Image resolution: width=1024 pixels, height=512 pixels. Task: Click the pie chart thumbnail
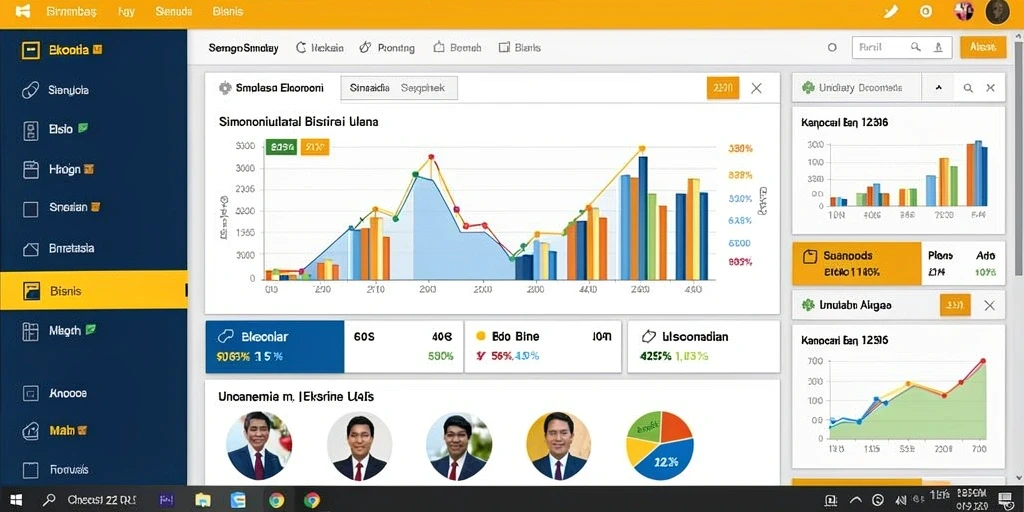click(660, 445)
